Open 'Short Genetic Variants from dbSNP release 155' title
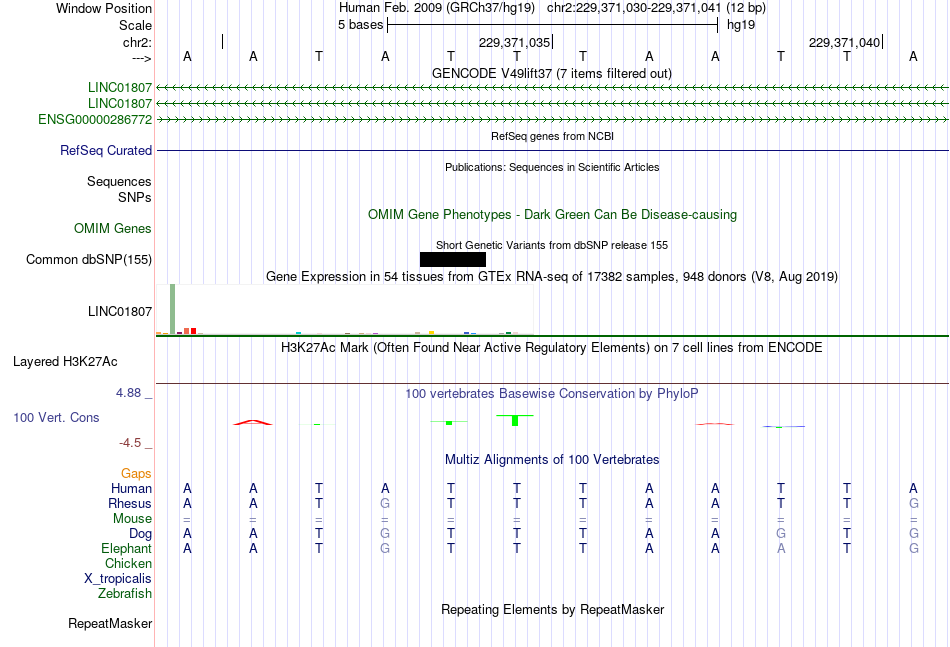 552,245
